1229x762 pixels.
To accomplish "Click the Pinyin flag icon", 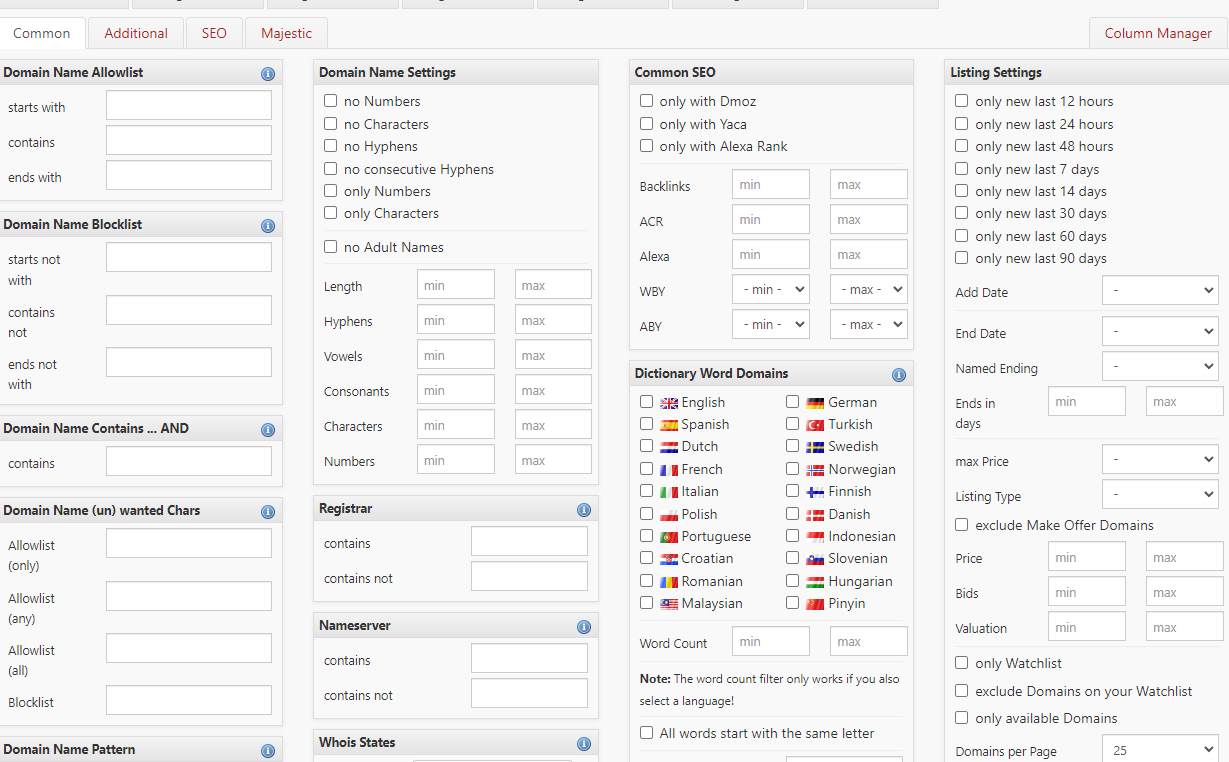I will click(815, 604).
